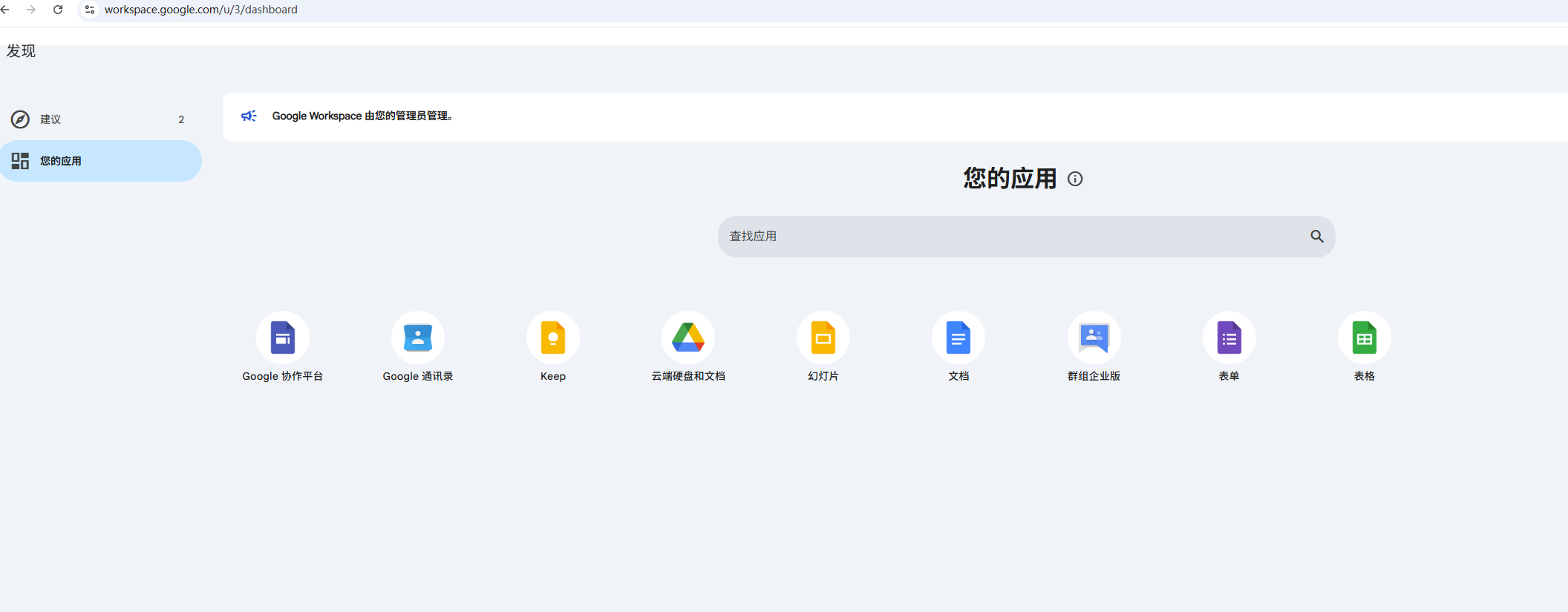Open the Google 通讯录 (Contacts) app icon

point(417,338)
